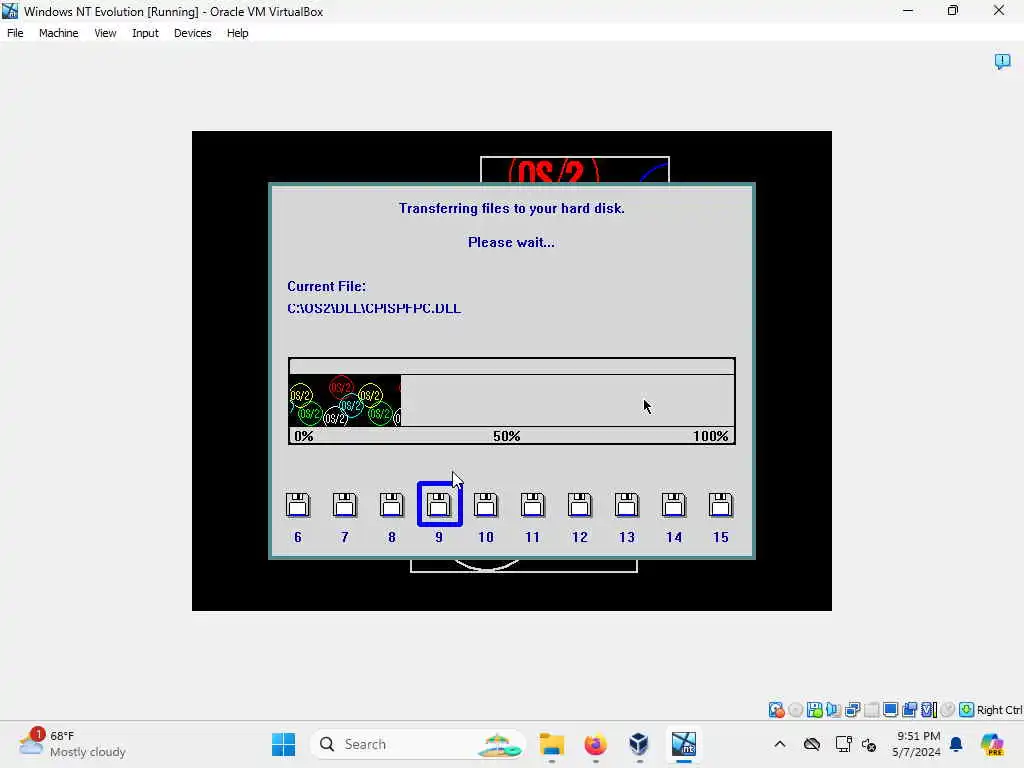
Task: Open the notifications bell
Action: (x=956, y=744)
